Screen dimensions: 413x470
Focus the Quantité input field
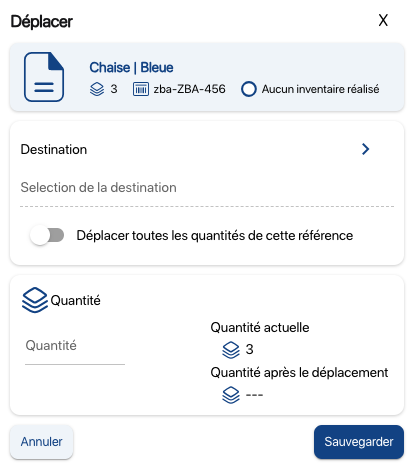(x=75, y=347)
